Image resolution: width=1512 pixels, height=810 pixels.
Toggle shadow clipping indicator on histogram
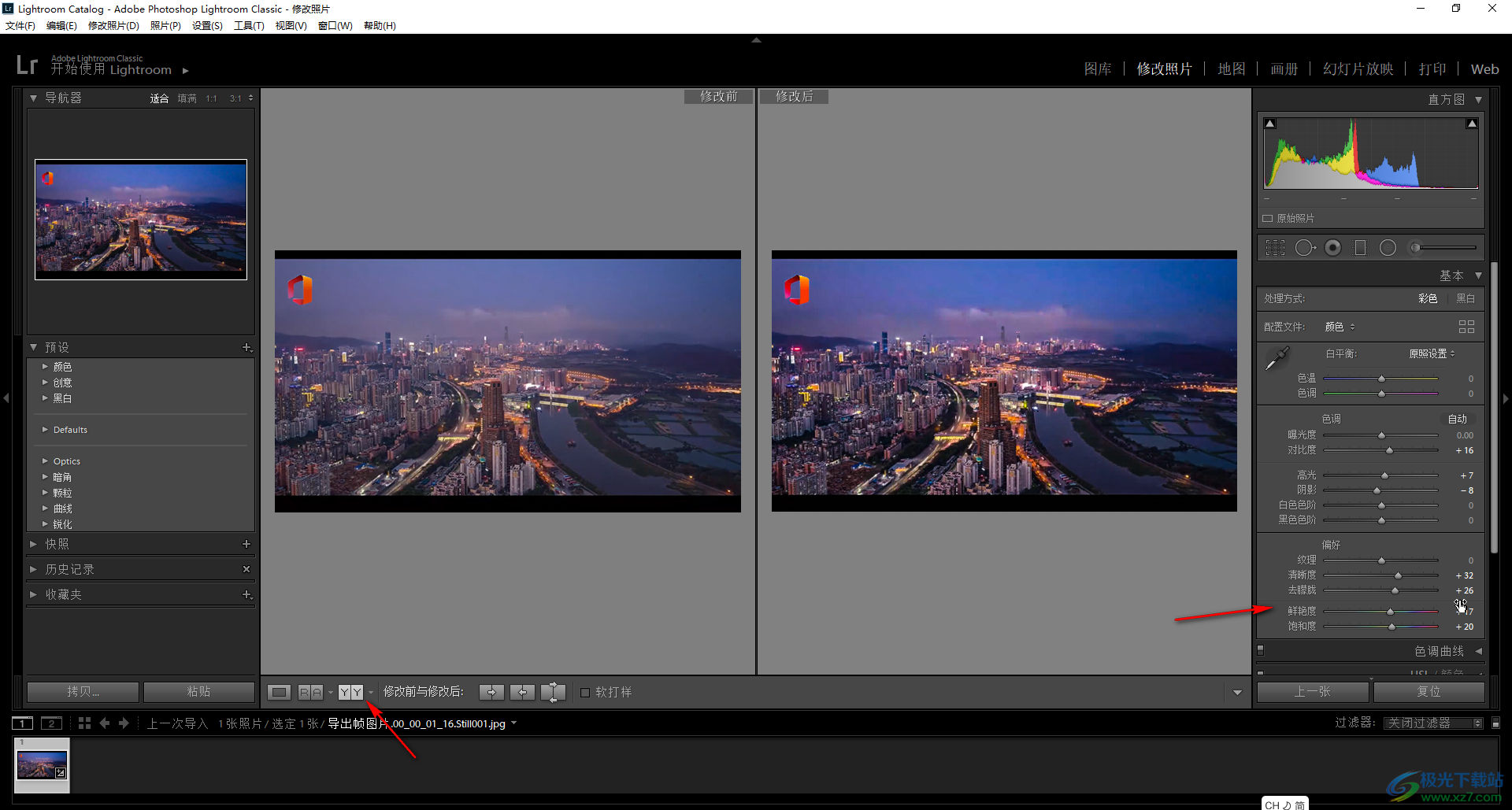(1269, 124)
